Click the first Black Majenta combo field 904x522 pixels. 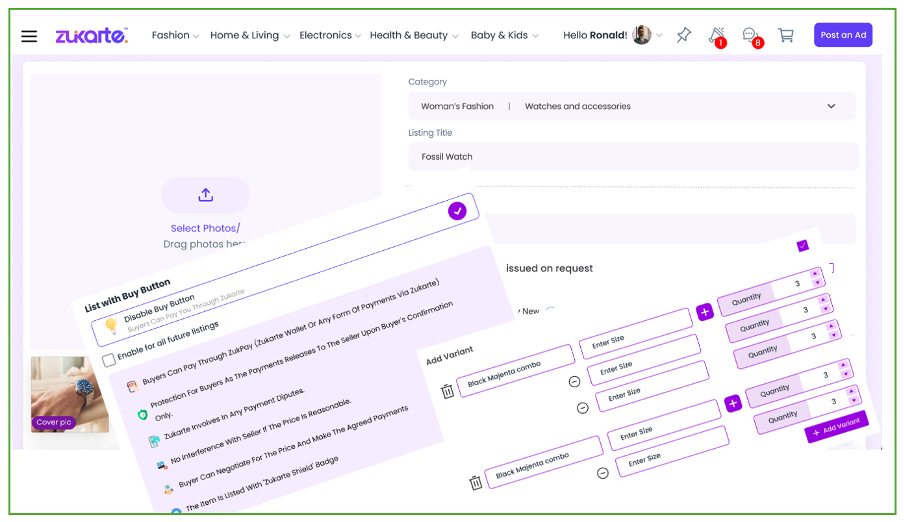coord(515,370)
